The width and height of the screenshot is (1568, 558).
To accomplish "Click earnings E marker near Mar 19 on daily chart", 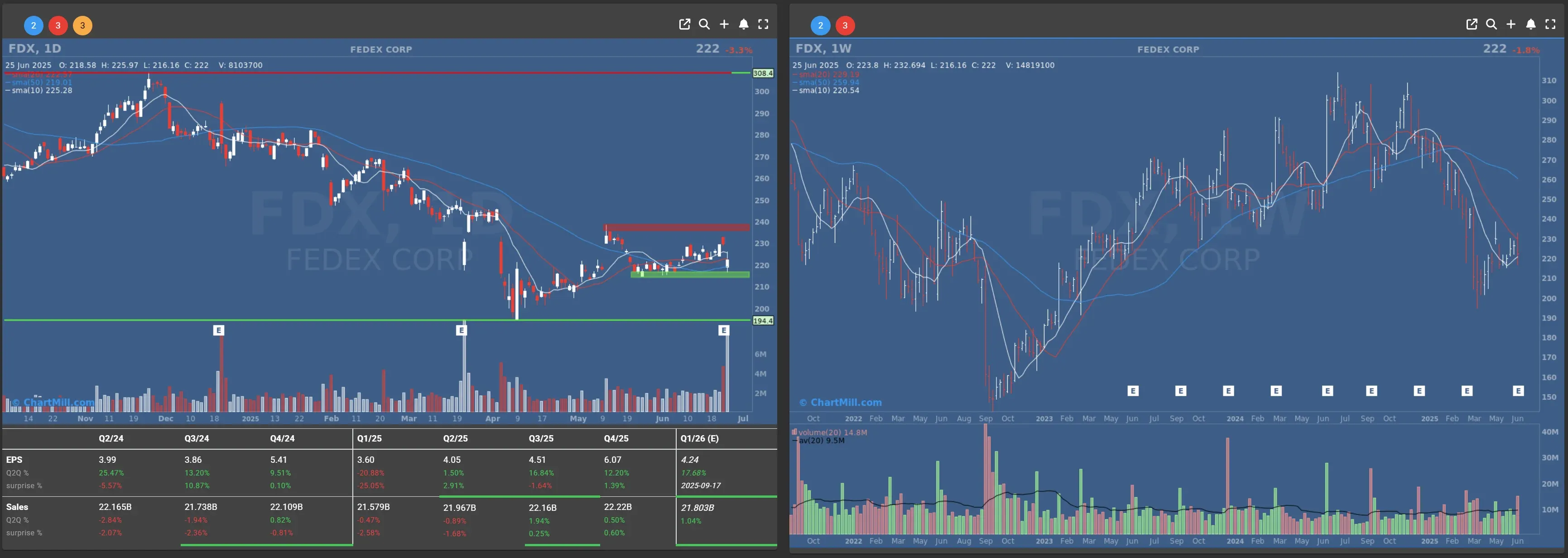I will [x=462, y=330].
